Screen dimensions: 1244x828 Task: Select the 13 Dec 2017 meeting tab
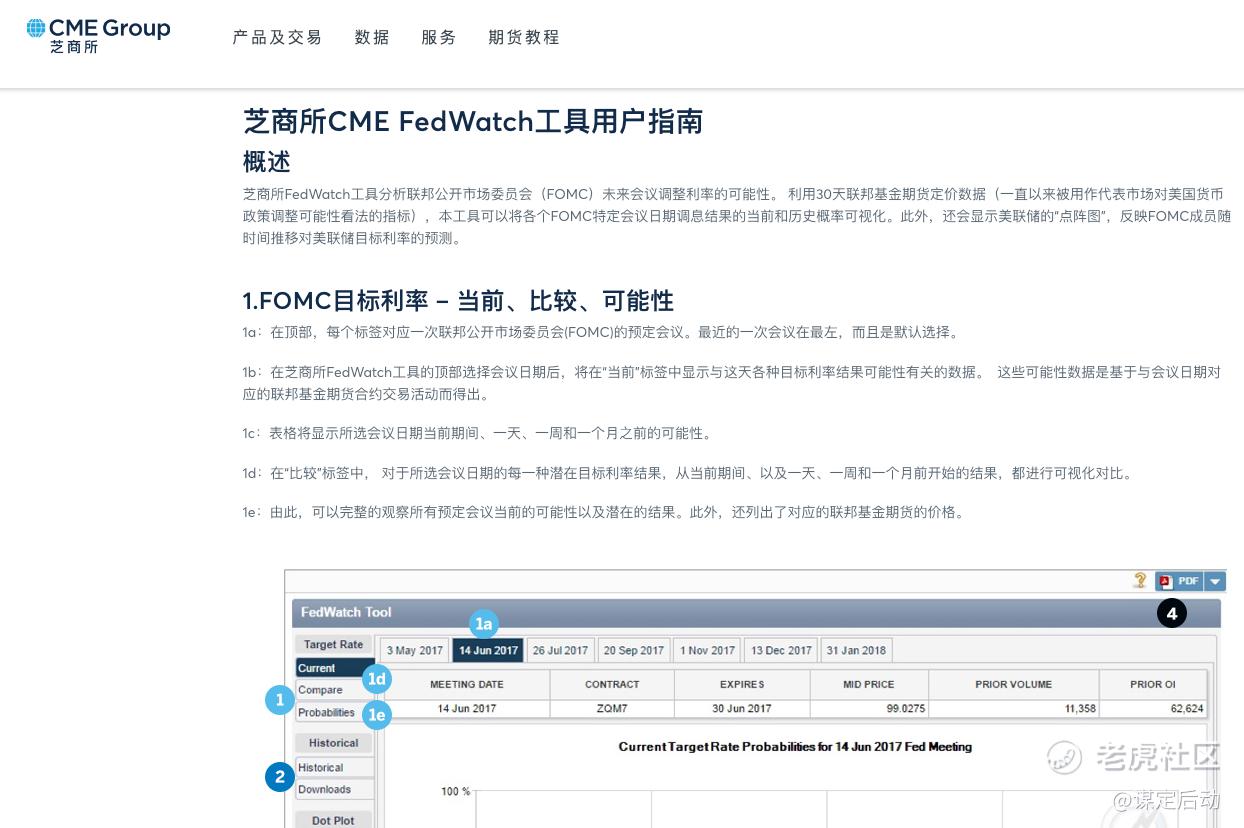click(x=781, y=650)
